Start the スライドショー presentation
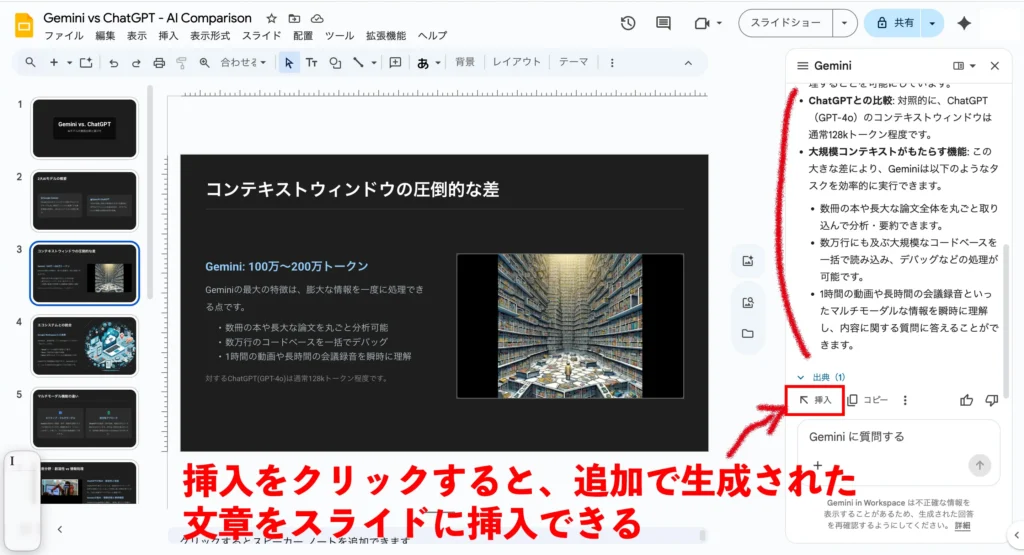 click(x=786, y=23)
